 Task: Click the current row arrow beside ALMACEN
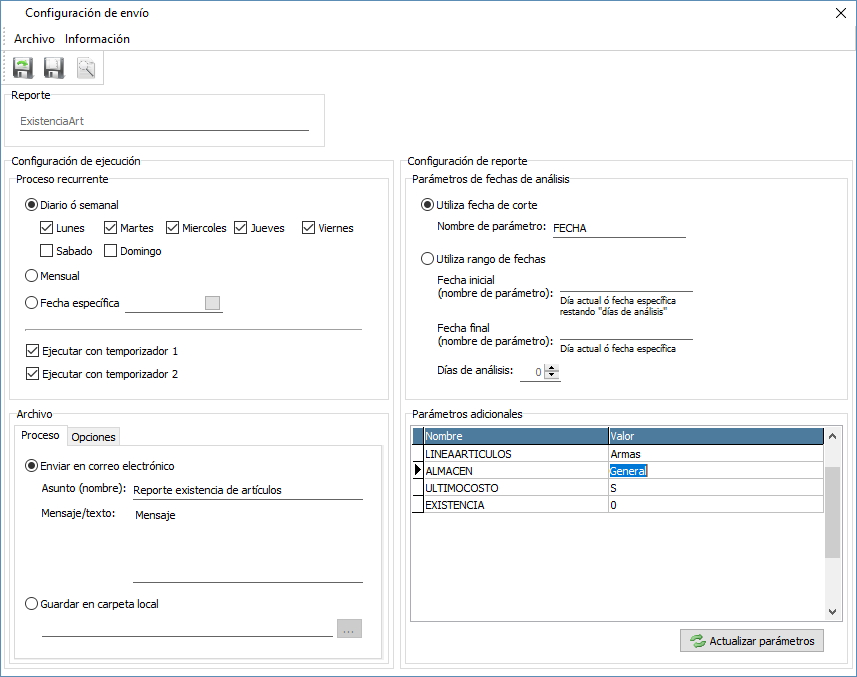click(417, 471)
